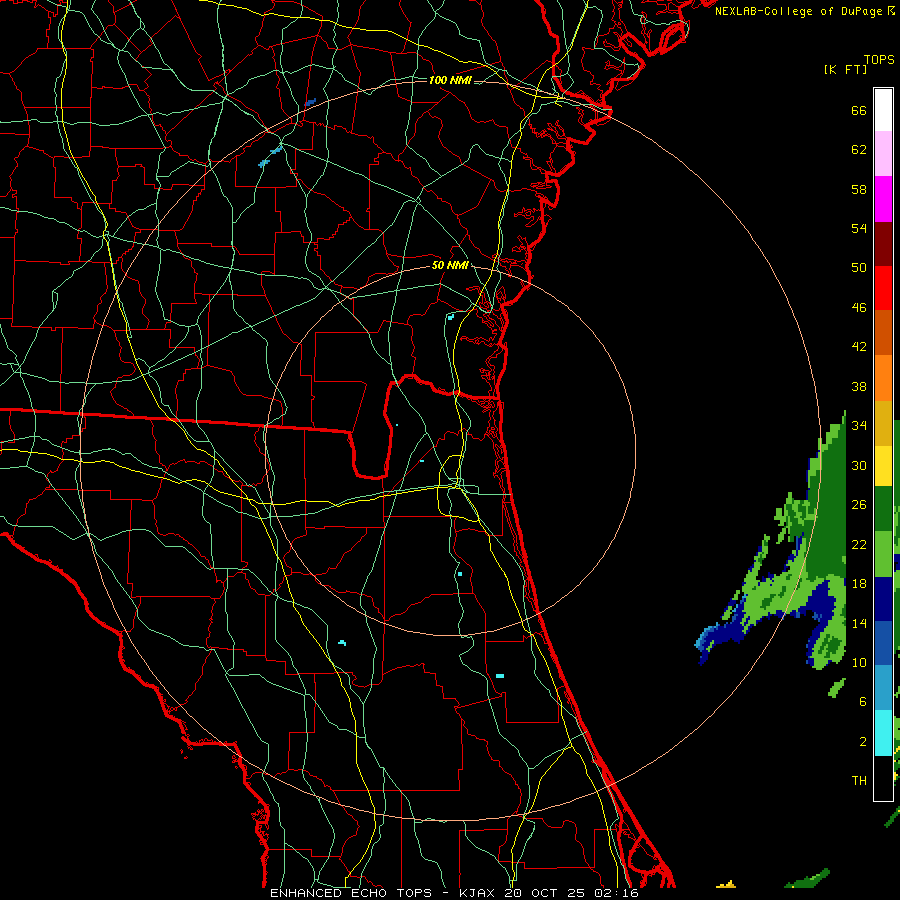Click the legend value 2
Image resolution: width=900 pixels, height=900 pixels.
pos(862,742)
